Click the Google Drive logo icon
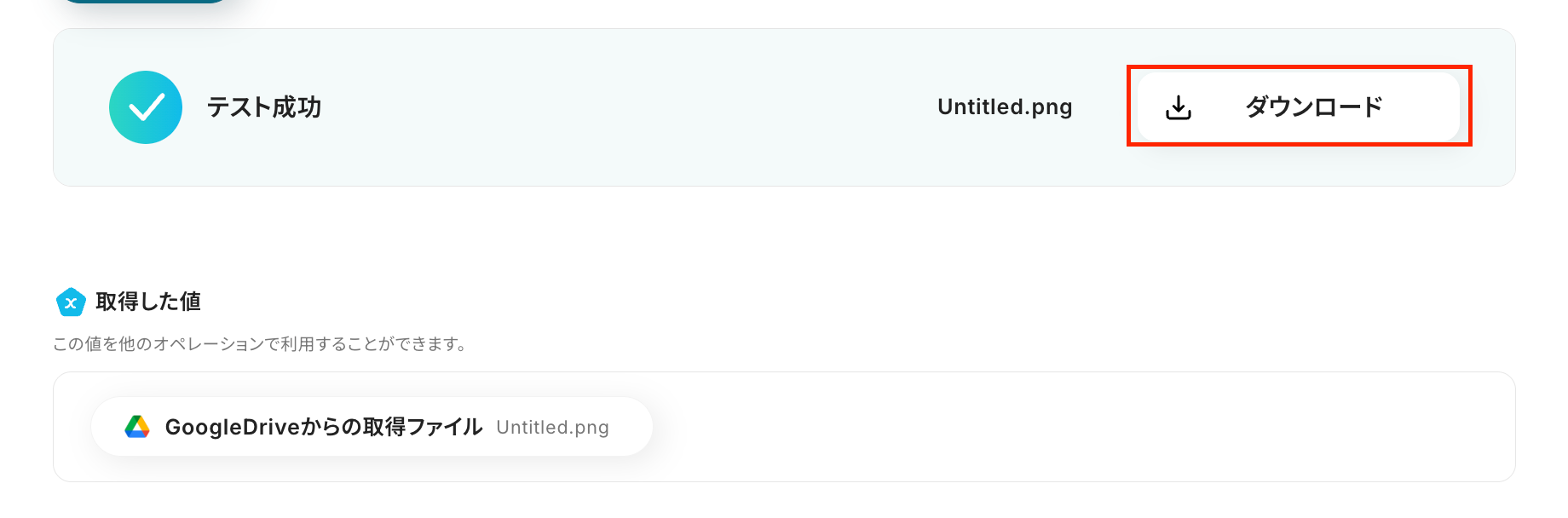 (x=137, y=427)
